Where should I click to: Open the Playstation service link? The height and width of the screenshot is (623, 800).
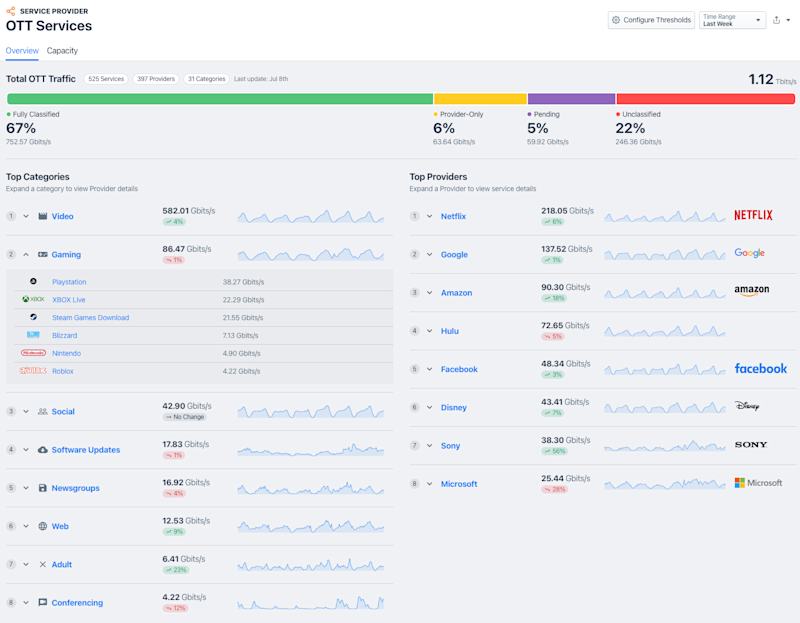click(69, 282)
